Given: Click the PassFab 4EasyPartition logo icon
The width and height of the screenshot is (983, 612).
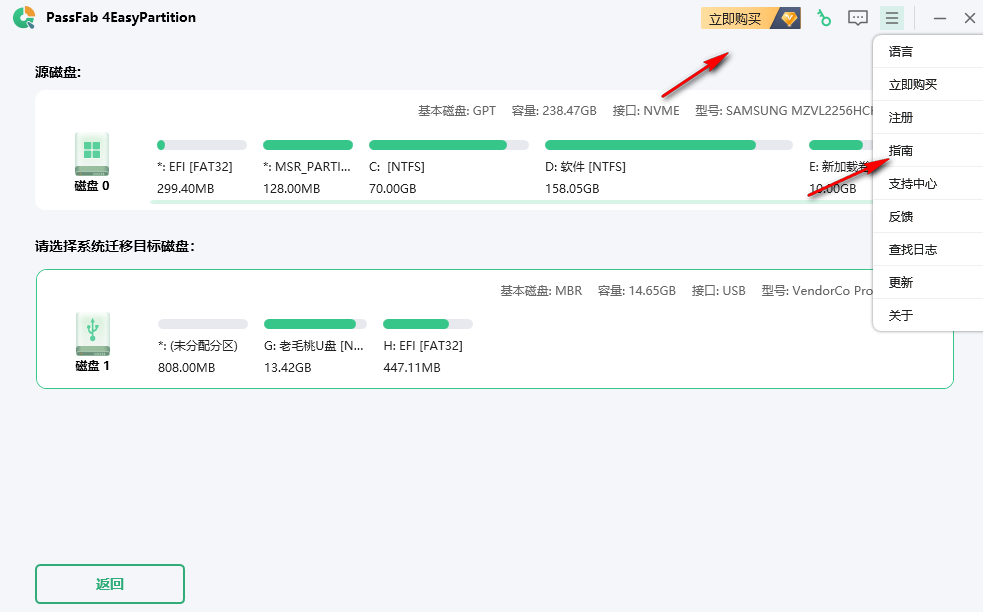Looking at the screenshot, I should (24, 18).
